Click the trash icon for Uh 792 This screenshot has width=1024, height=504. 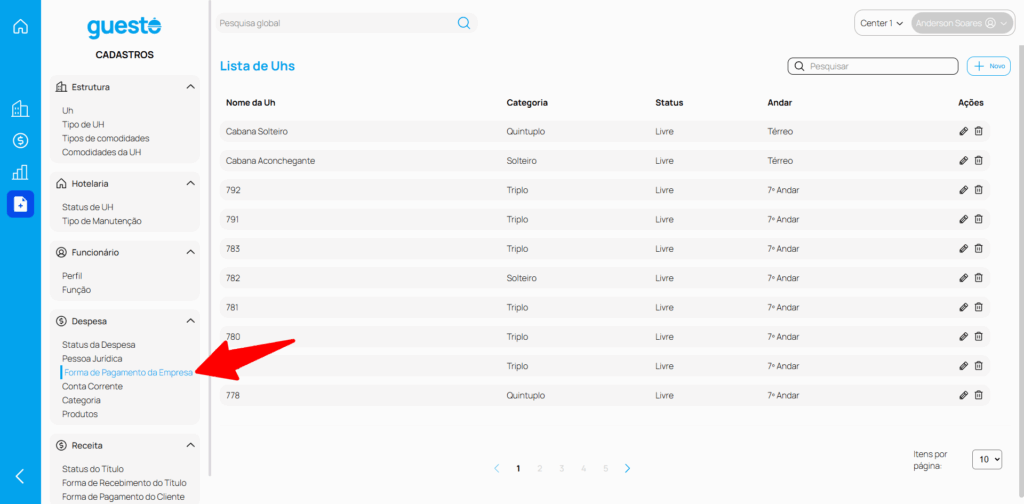tap(979, 190)
